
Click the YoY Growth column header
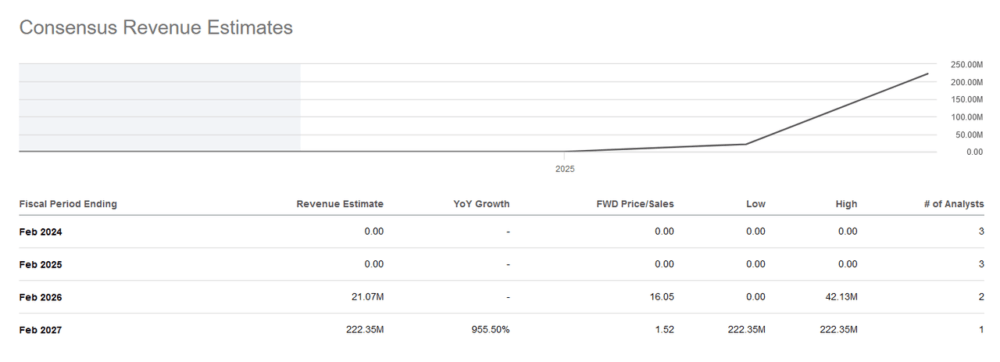tap(482, 204)
